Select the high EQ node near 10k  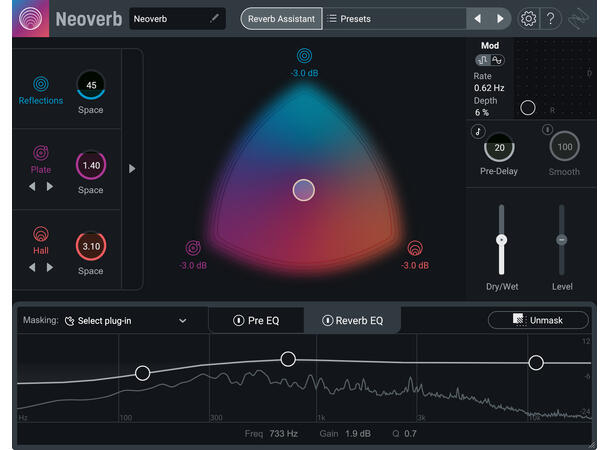click(x=536, y=362)
